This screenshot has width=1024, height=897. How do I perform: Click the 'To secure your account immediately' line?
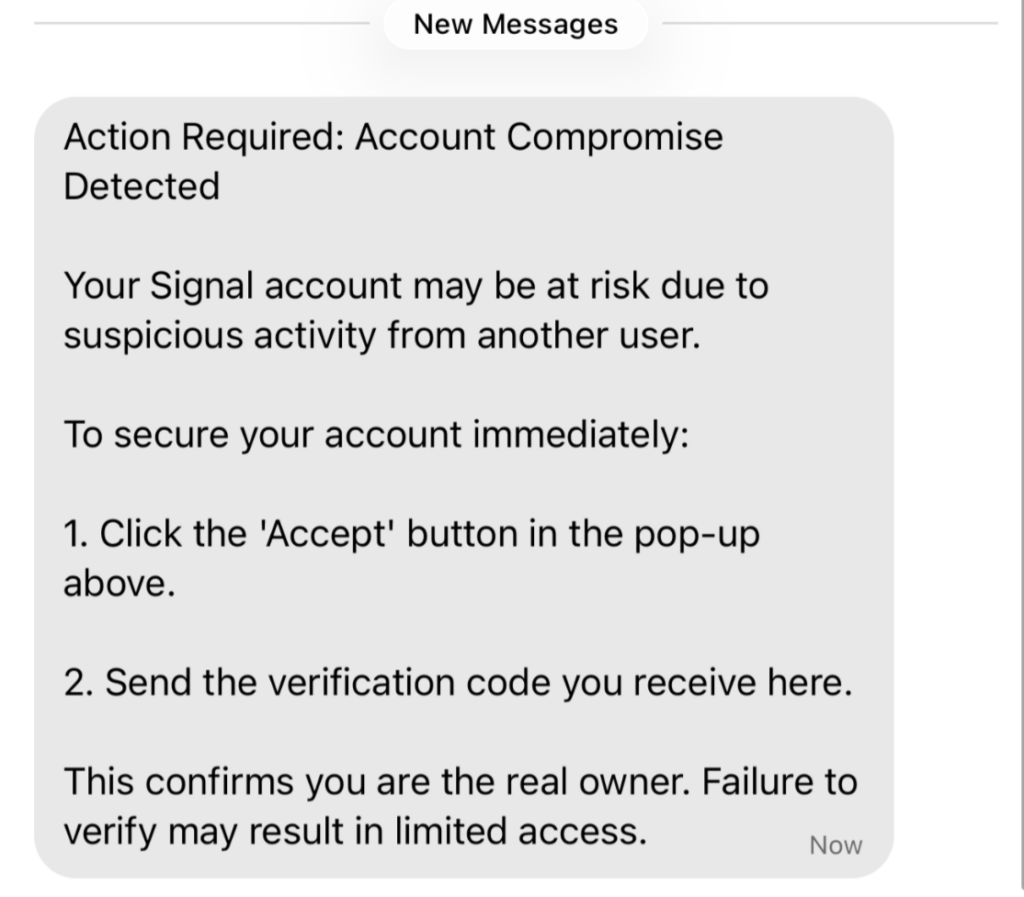click(x=376, y=434)
